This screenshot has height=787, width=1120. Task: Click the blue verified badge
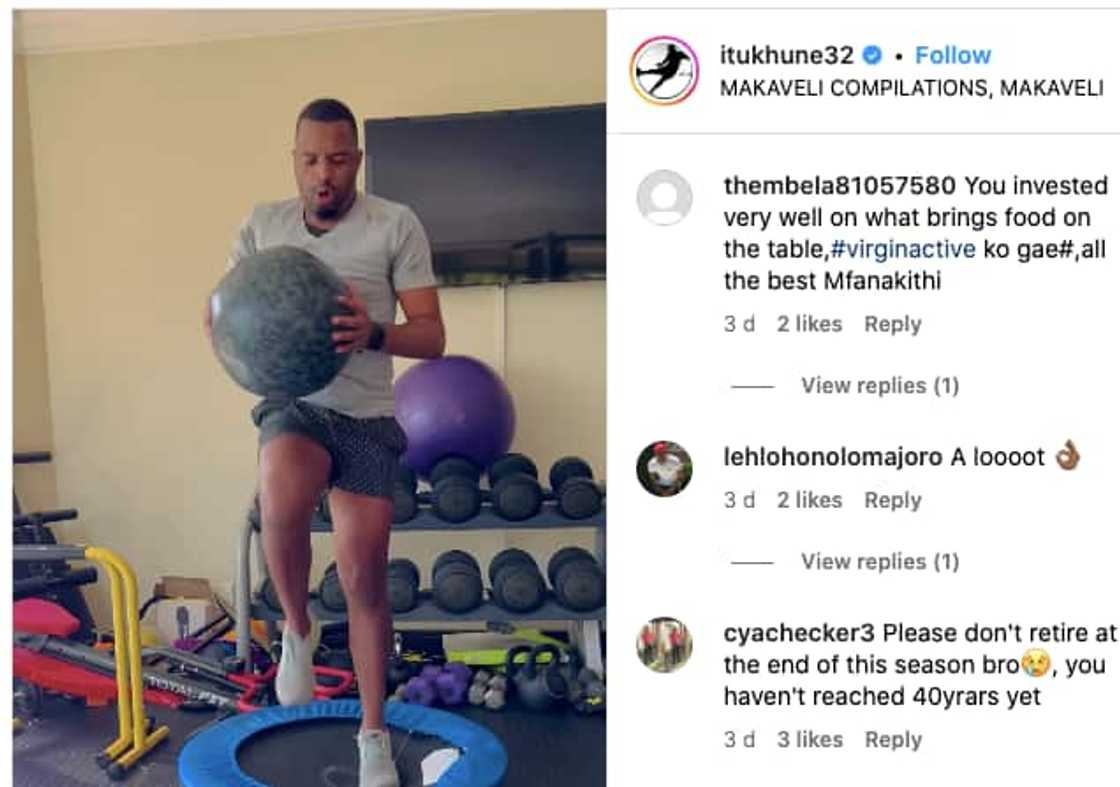pos(873,55)
